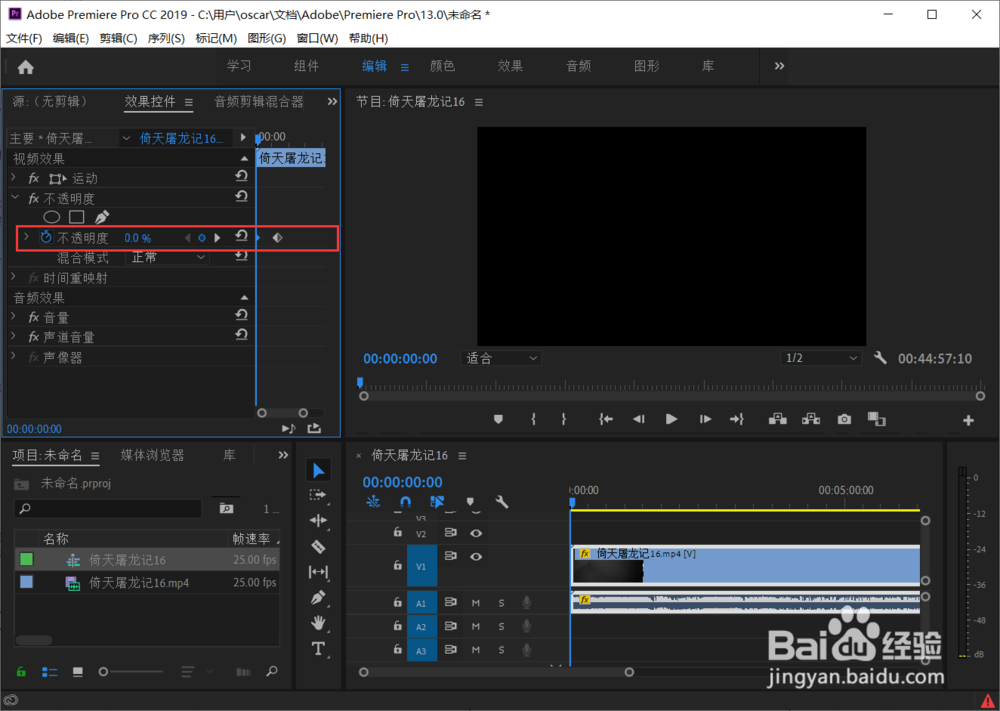Screen dimensions: 1000x711
Task: Collapse the 不透明度 effect group
Action: click(15, 198)
